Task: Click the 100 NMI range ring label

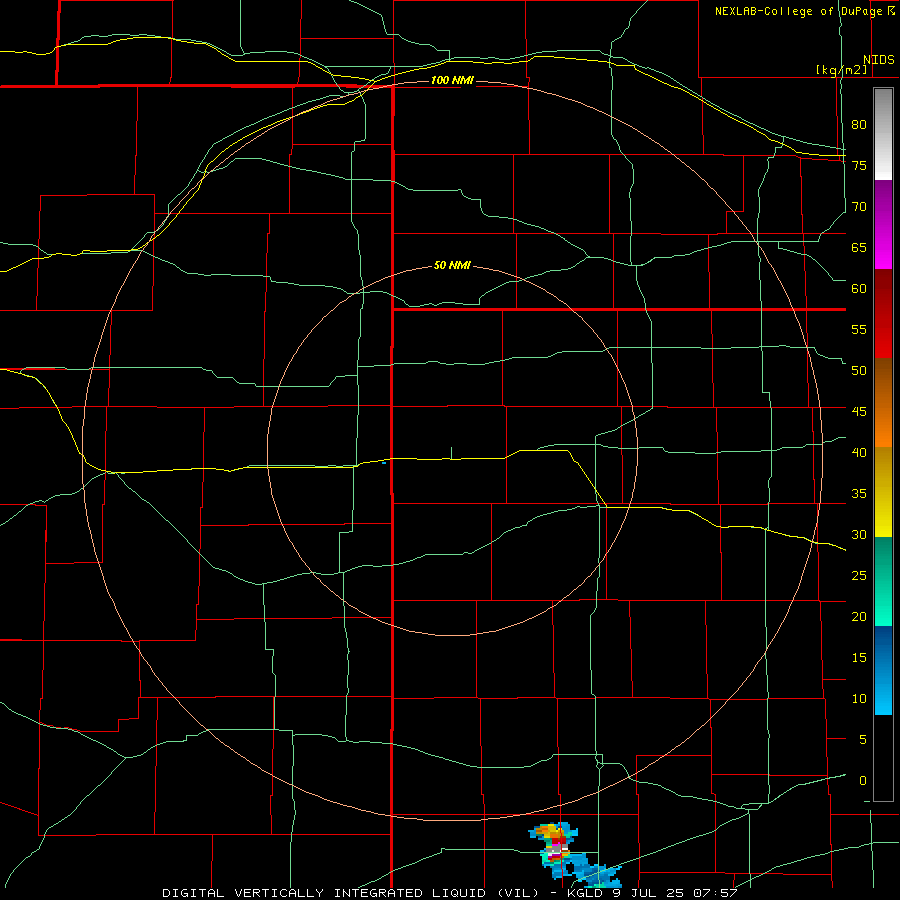Action: 452,80
